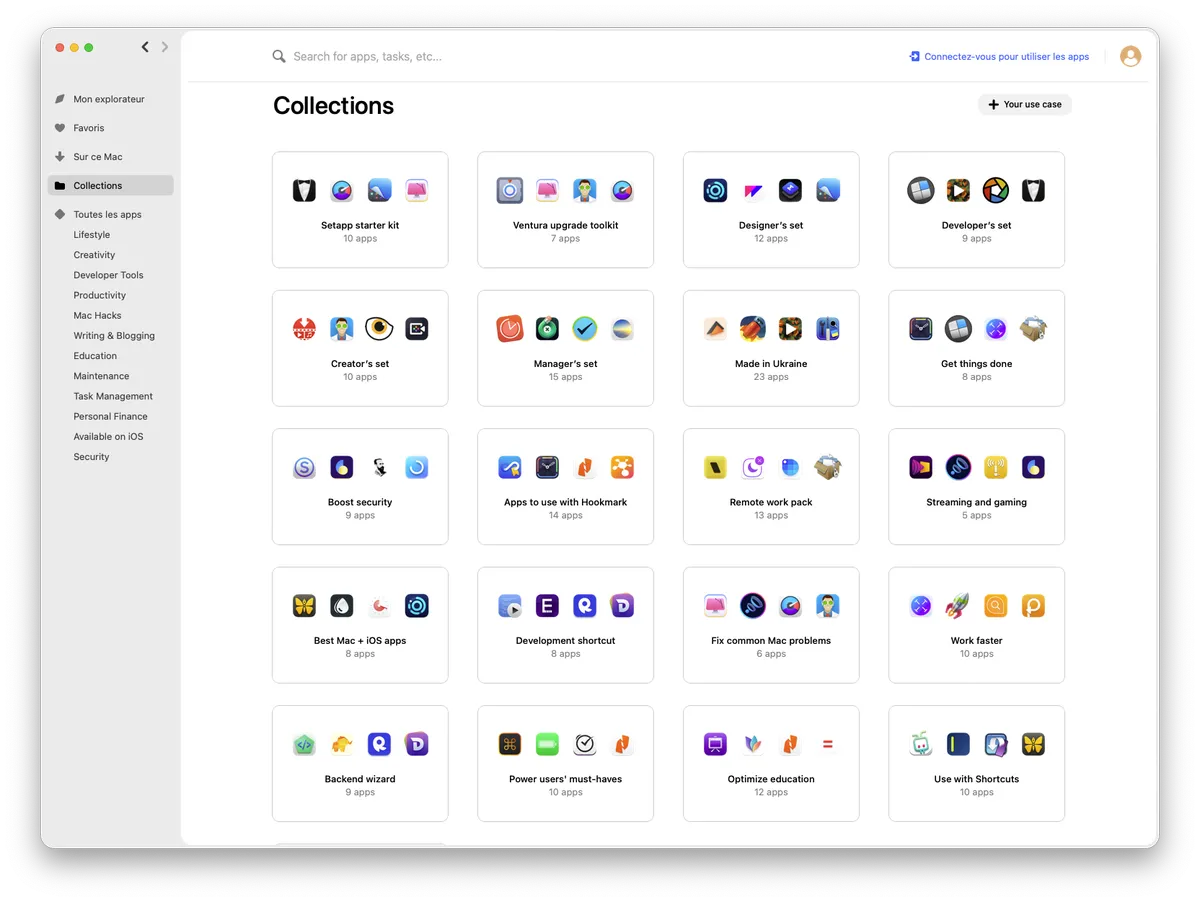This screenshot has height=902, width=1200.
Task: Open the Personal Finance category
Action: (110, 416)
